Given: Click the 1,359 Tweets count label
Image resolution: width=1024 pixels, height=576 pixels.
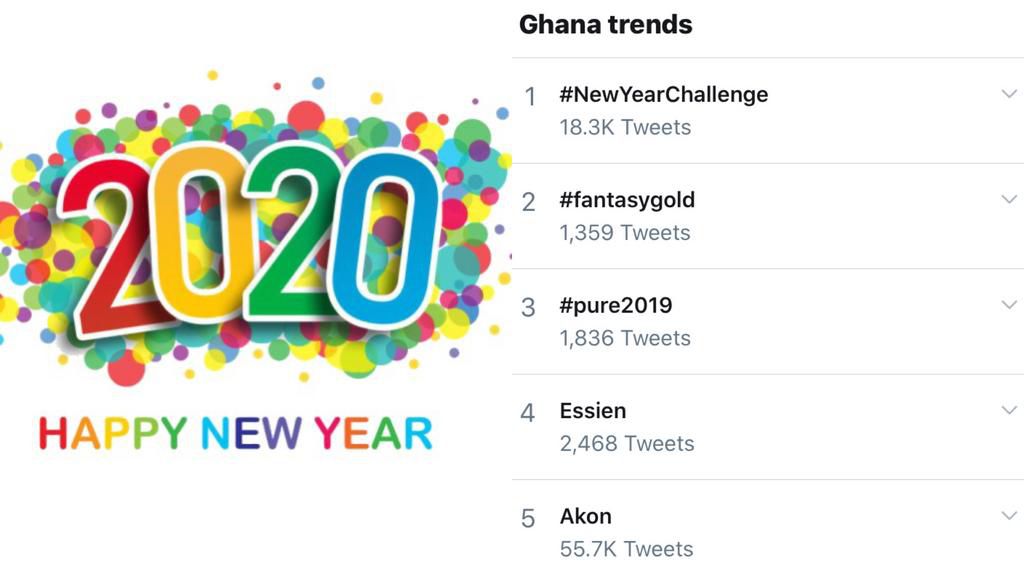Looking at the screenshot, I should (x=624, y=232).
